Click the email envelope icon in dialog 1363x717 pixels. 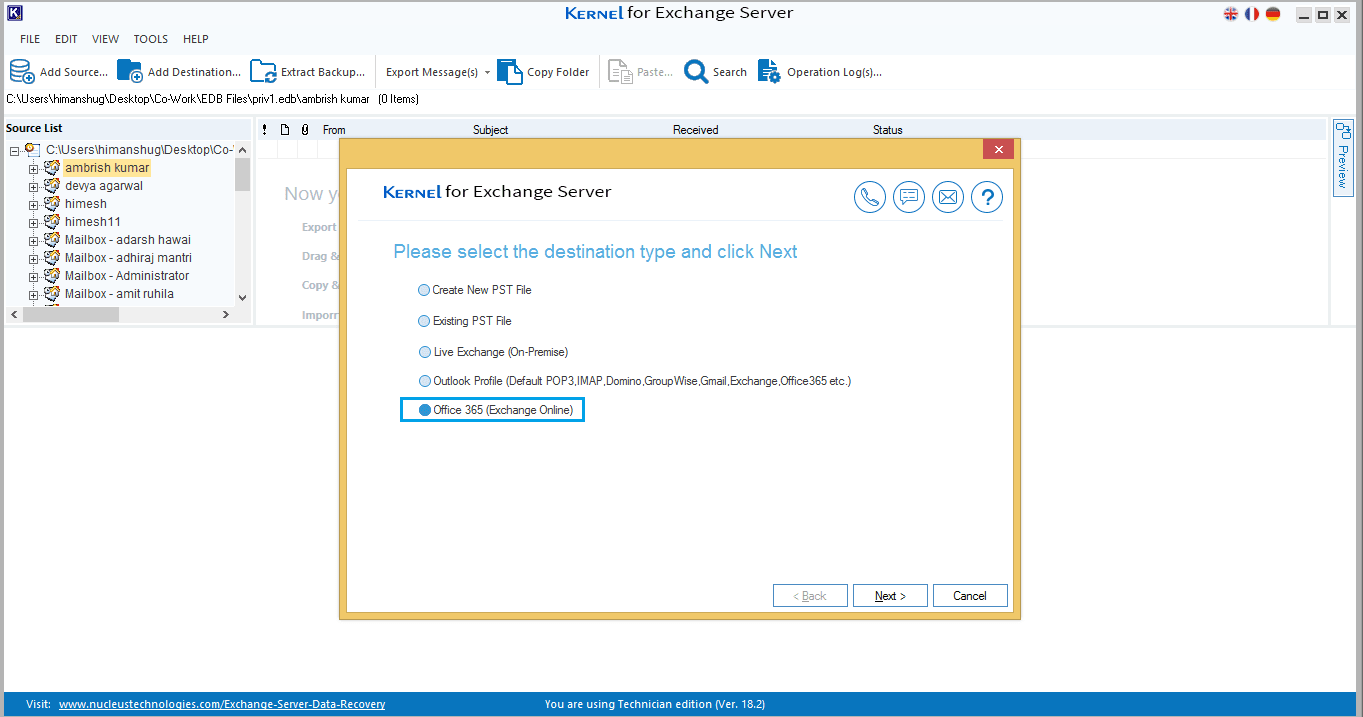(948, 197)
